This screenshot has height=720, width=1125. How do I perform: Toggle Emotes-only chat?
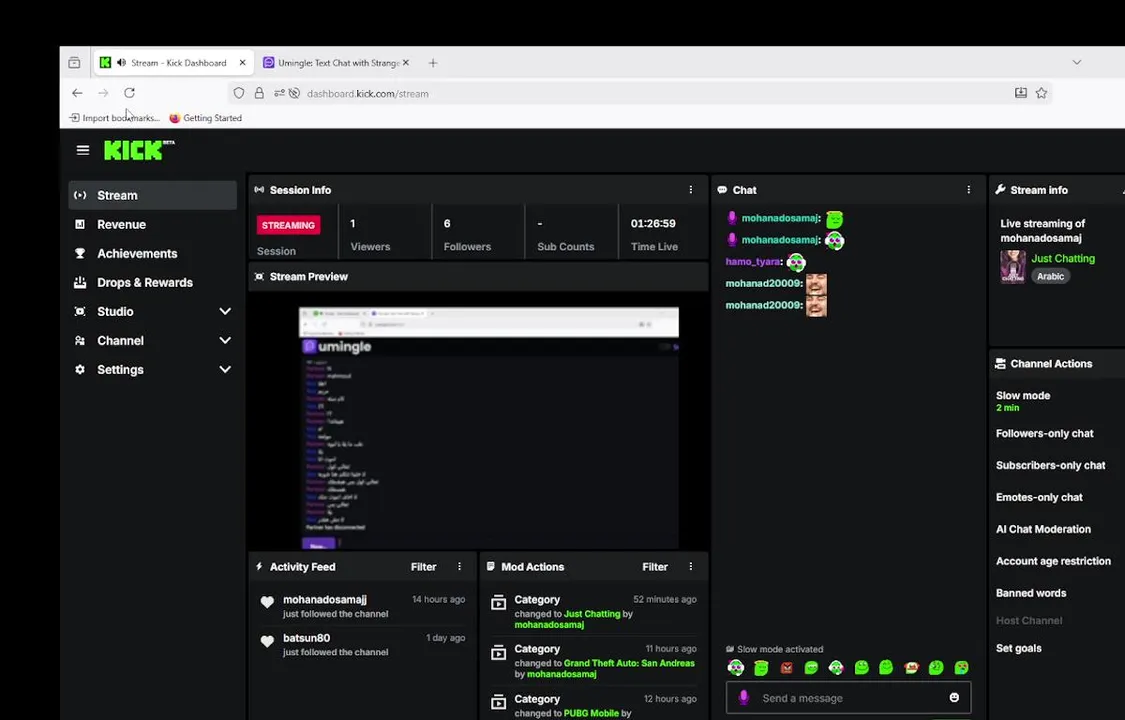pyautogui.click(x=1039, y=497)
